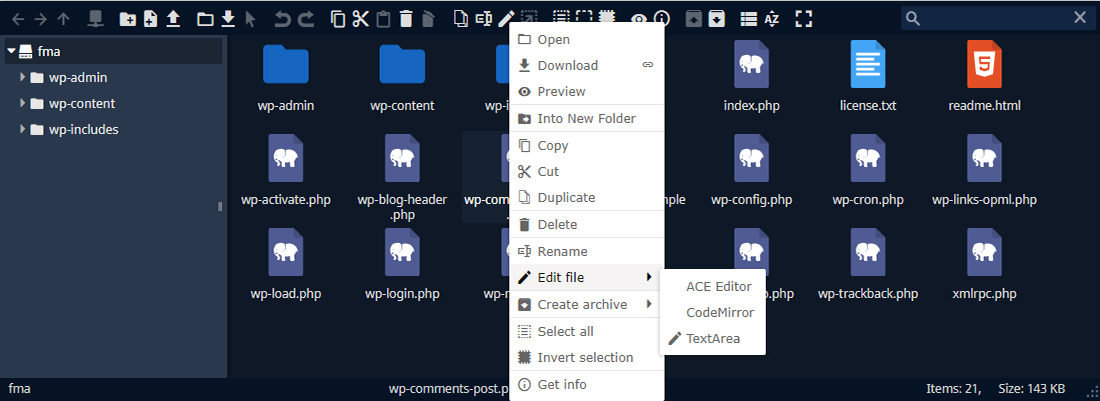Viewport: 1100px width, 401px height.
Task: Click the Create archive submenu arrow
Action: coord(650,304)
